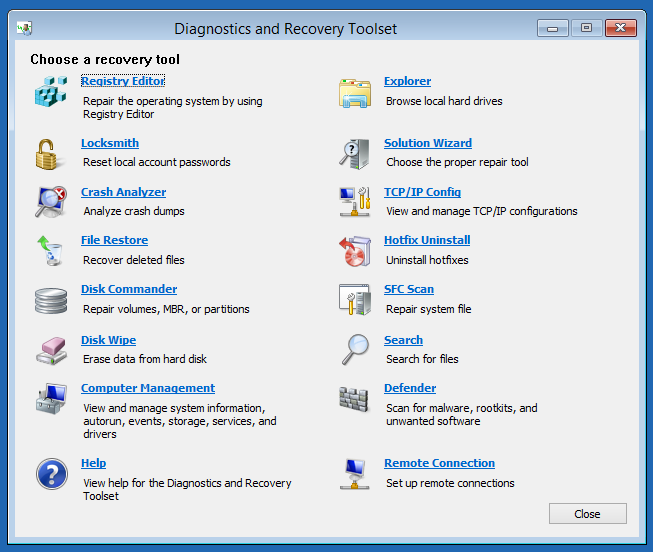Click the 'Search for files' description
Viewport: 653px width, 552px height.
(x=422, y=359)
